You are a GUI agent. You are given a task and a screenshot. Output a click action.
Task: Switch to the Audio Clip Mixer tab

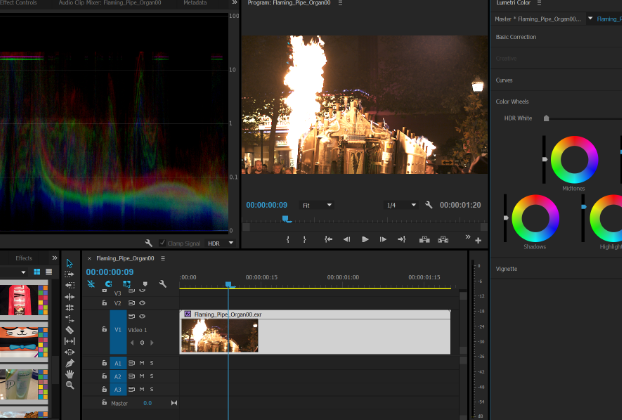[x=110, y=3]
